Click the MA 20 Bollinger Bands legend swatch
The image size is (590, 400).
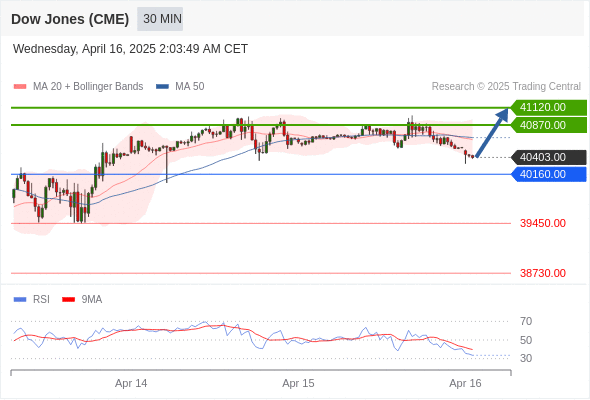[20, 87]
